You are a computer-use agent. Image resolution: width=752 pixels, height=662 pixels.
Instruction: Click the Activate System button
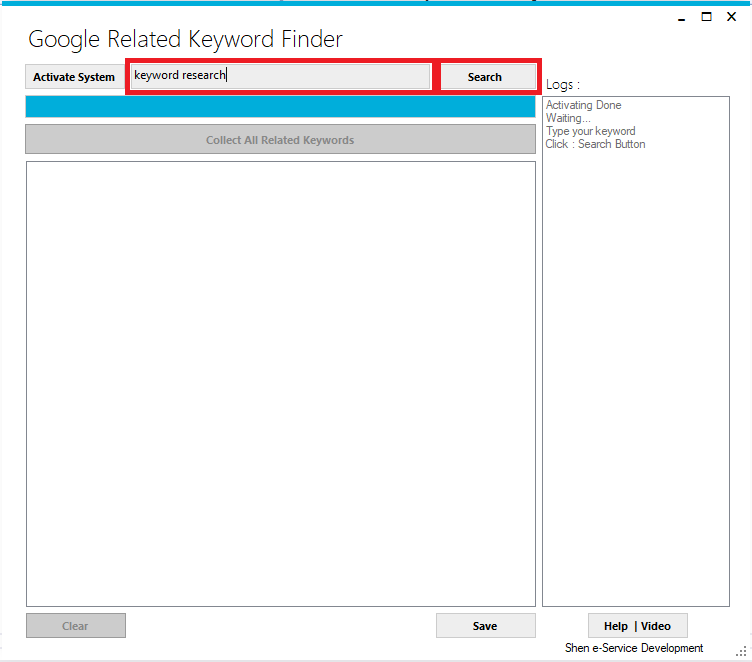click(74, 77)
